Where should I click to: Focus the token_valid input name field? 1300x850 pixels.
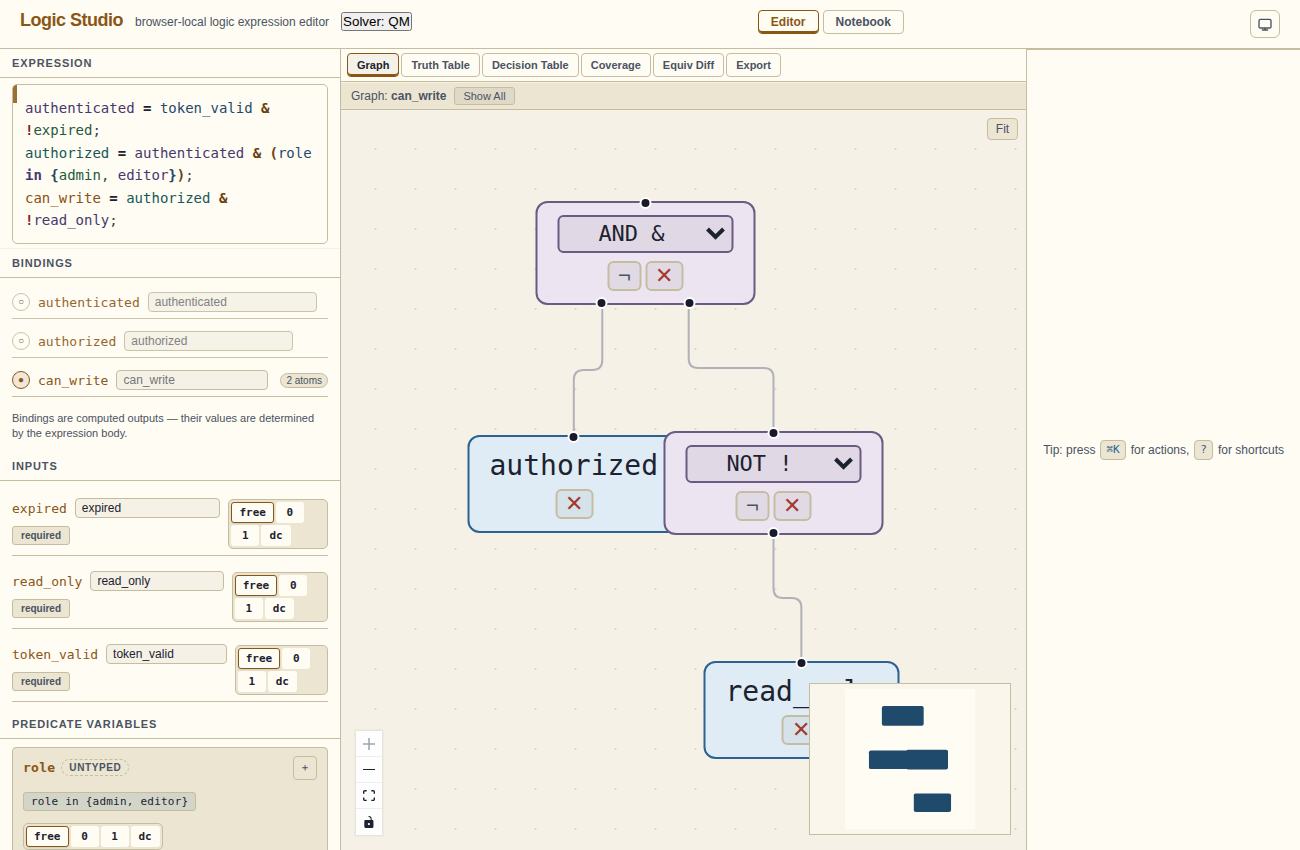point(166,654)
